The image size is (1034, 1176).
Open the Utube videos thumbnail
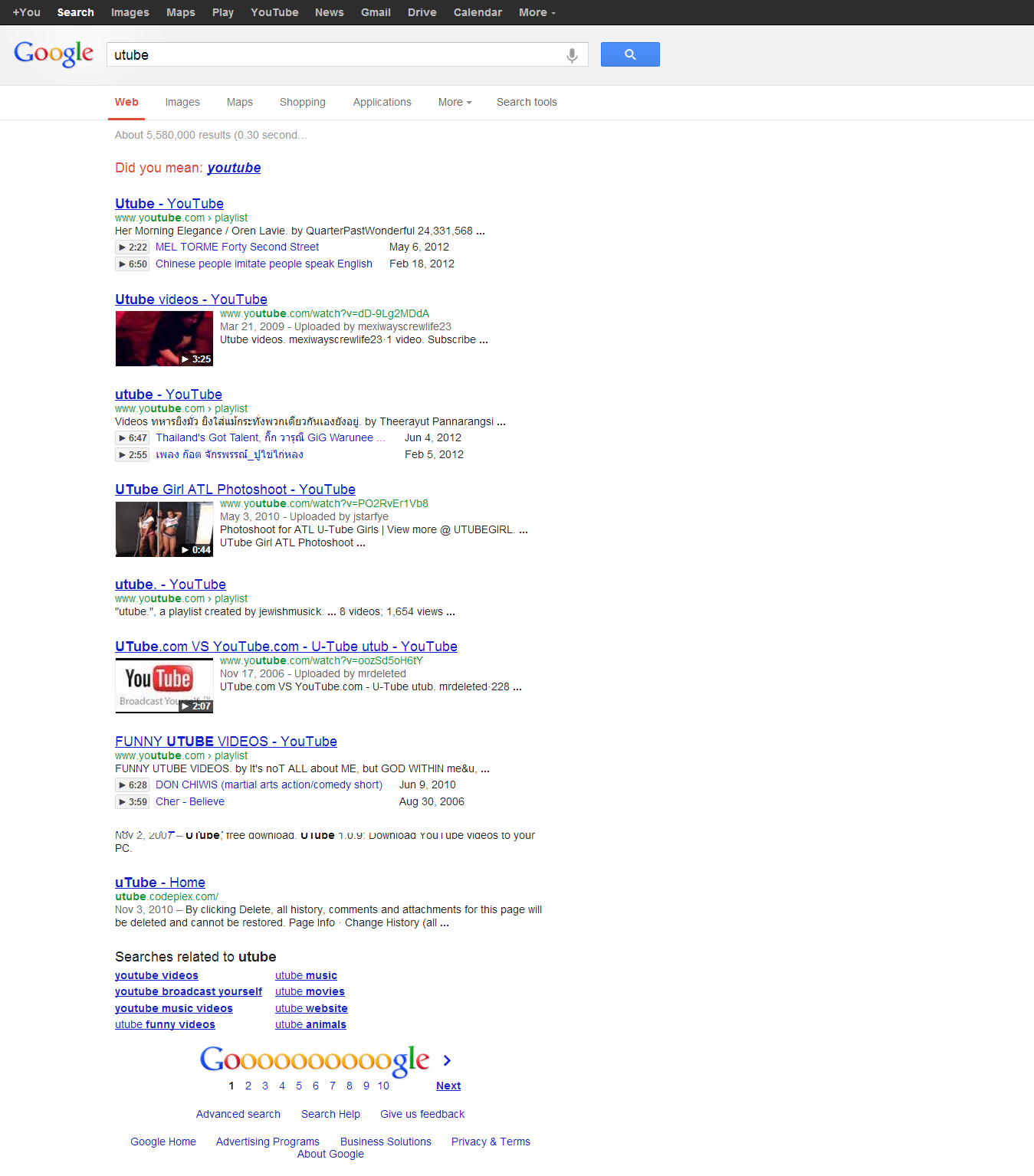(164, 339)
